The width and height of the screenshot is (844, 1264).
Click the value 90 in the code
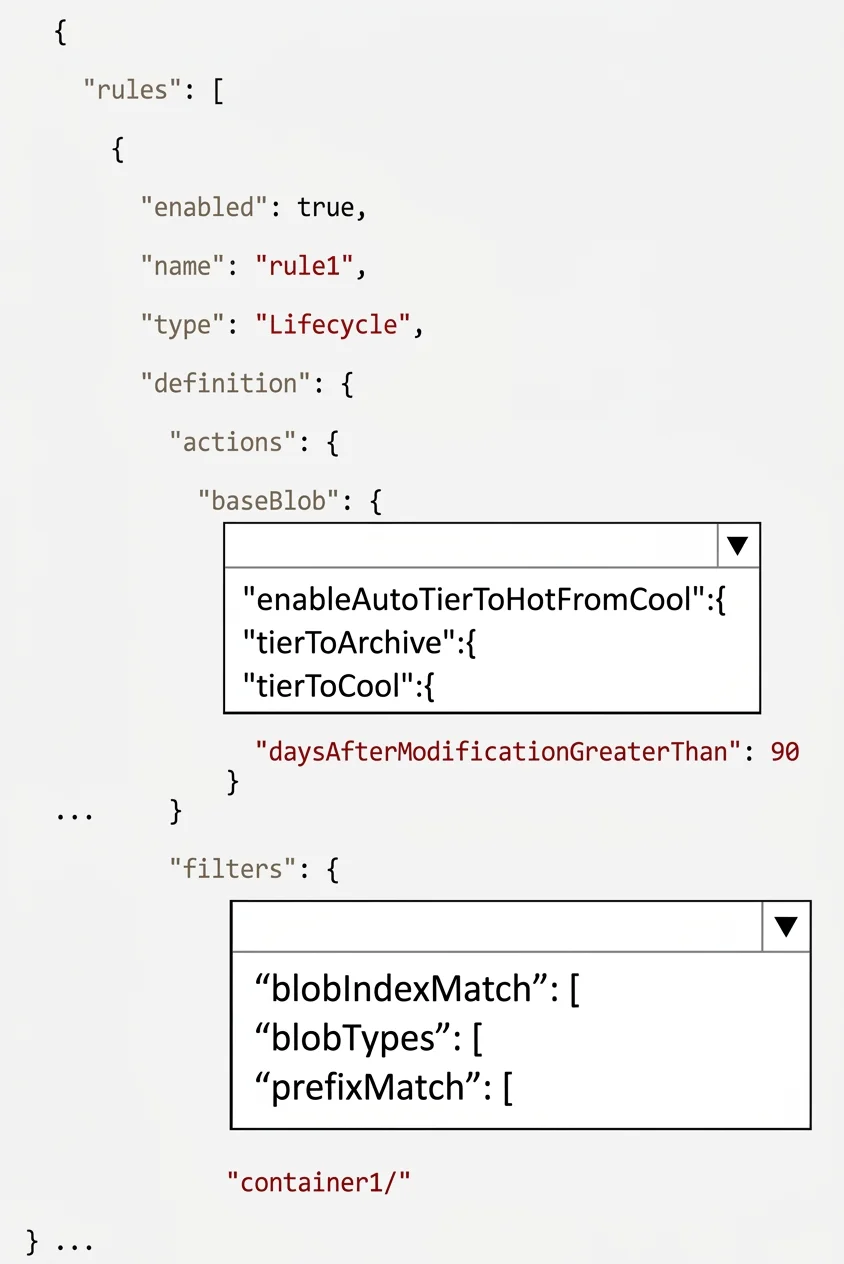(x=785, y=752)
